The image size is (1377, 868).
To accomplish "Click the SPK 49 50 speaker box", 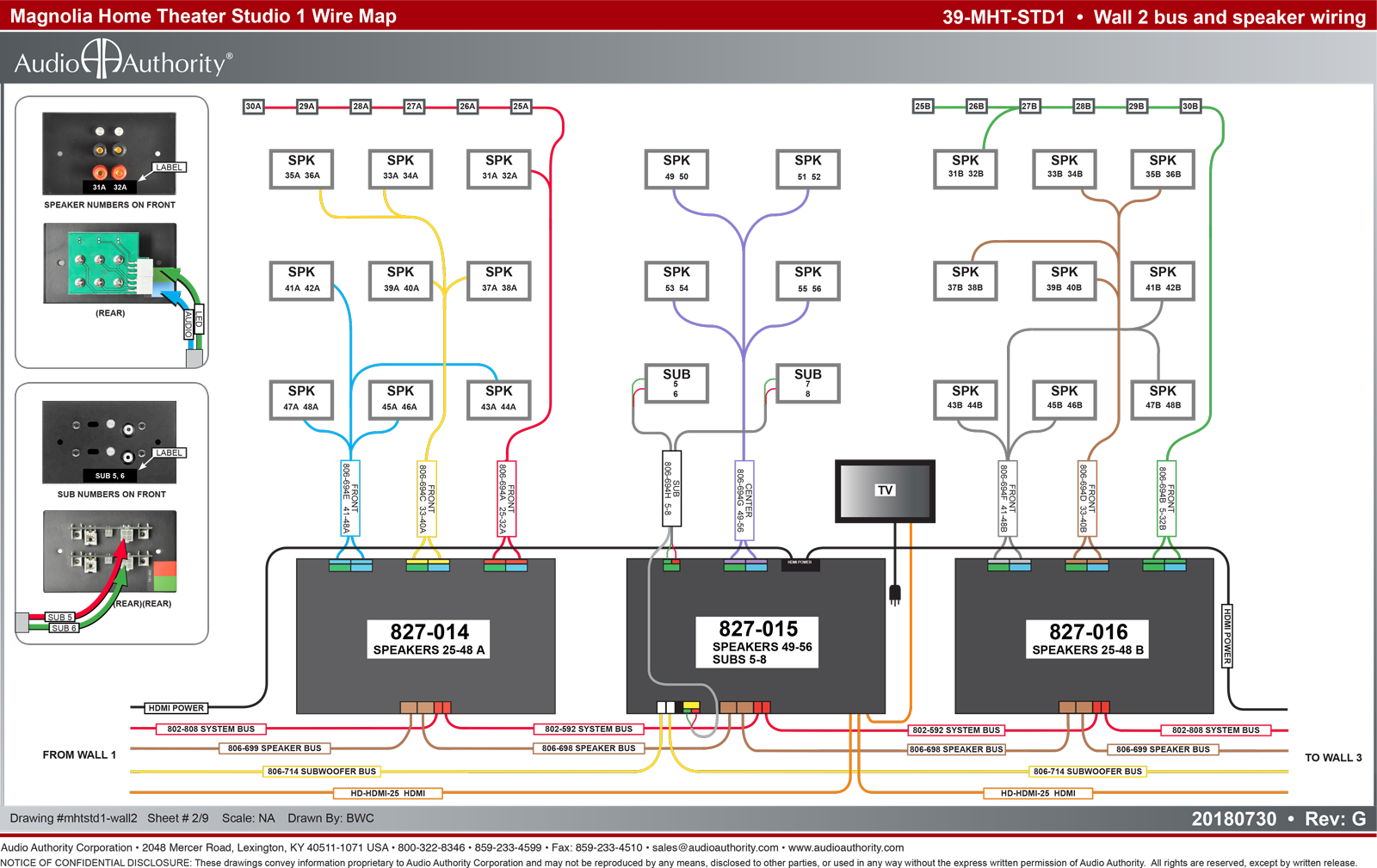I will point(676,169).
